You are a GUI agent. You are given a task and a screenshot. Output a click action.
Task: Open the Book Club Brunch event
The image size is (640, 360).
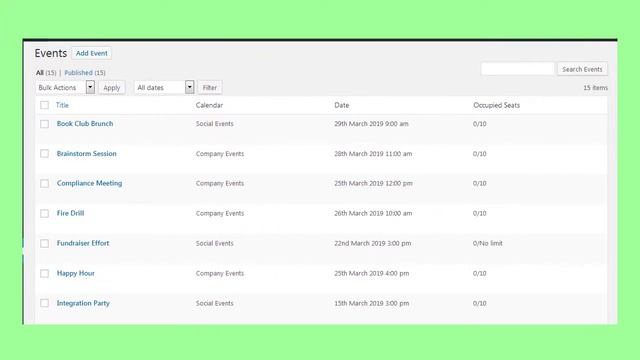point(85,124)
